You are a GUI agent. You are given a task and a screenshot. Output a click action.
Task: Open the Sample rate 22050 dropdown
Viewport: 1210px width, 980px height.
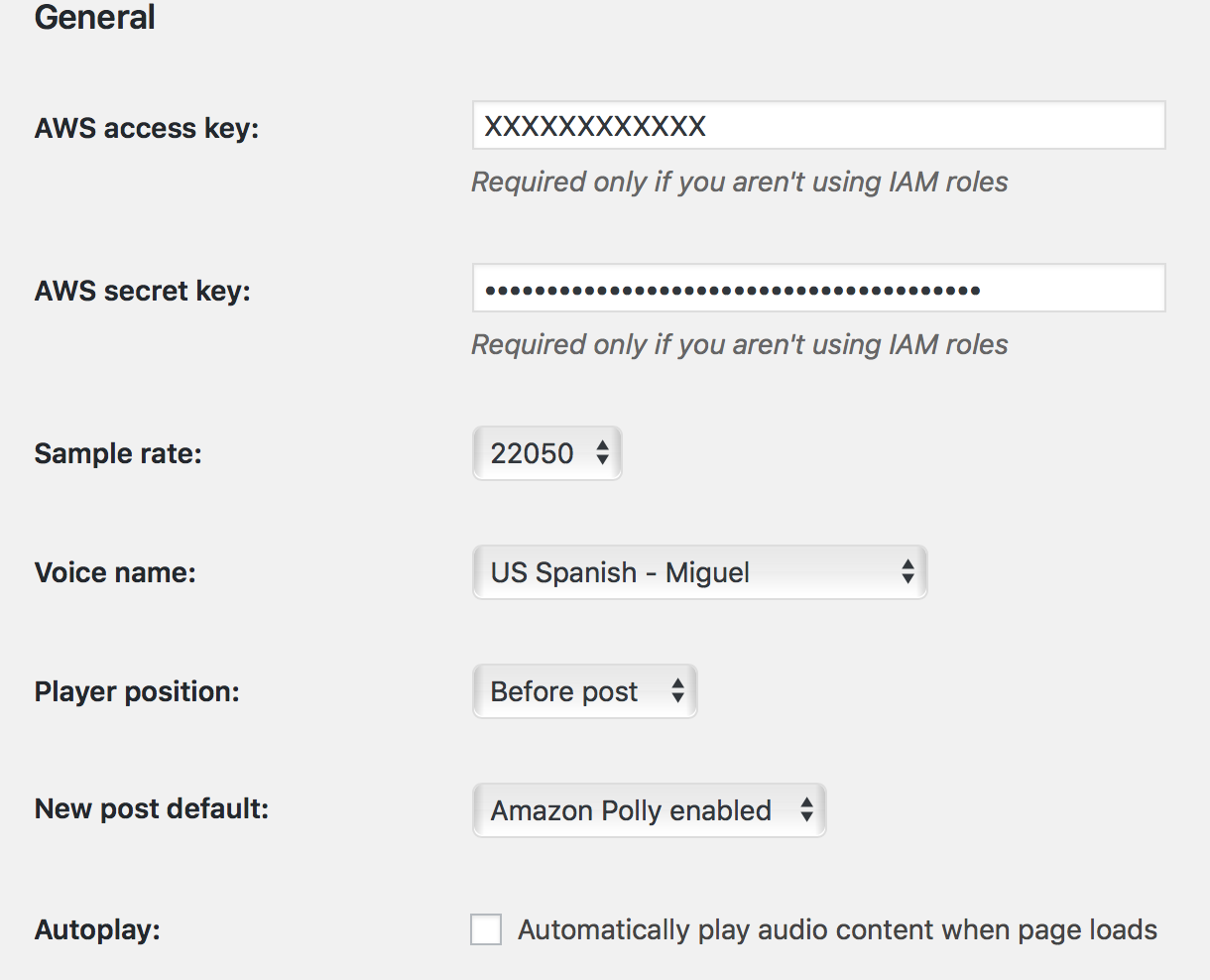click(546, 453)
